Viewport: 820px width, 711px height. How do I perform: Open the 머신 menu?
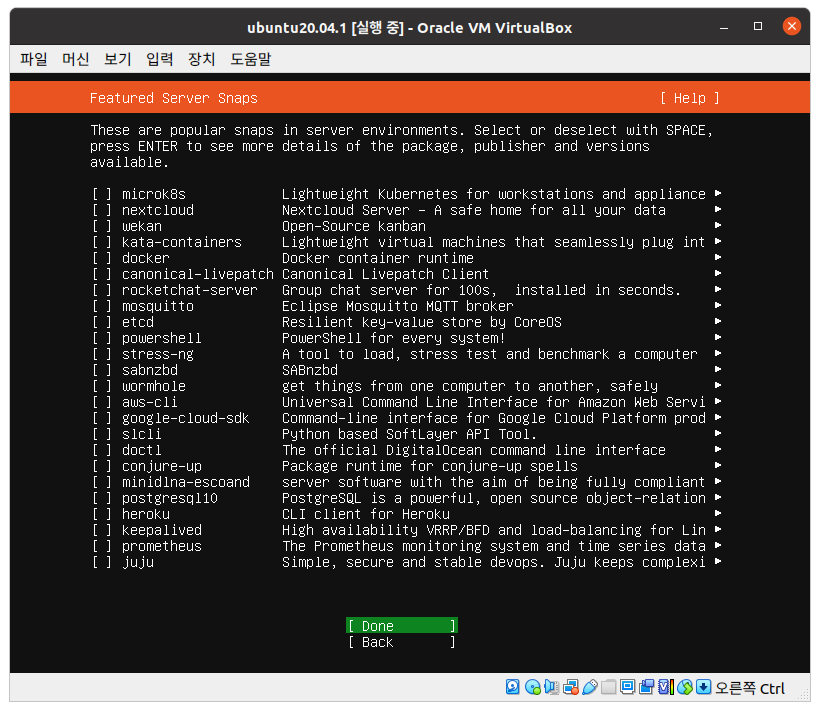pos(75,59)
